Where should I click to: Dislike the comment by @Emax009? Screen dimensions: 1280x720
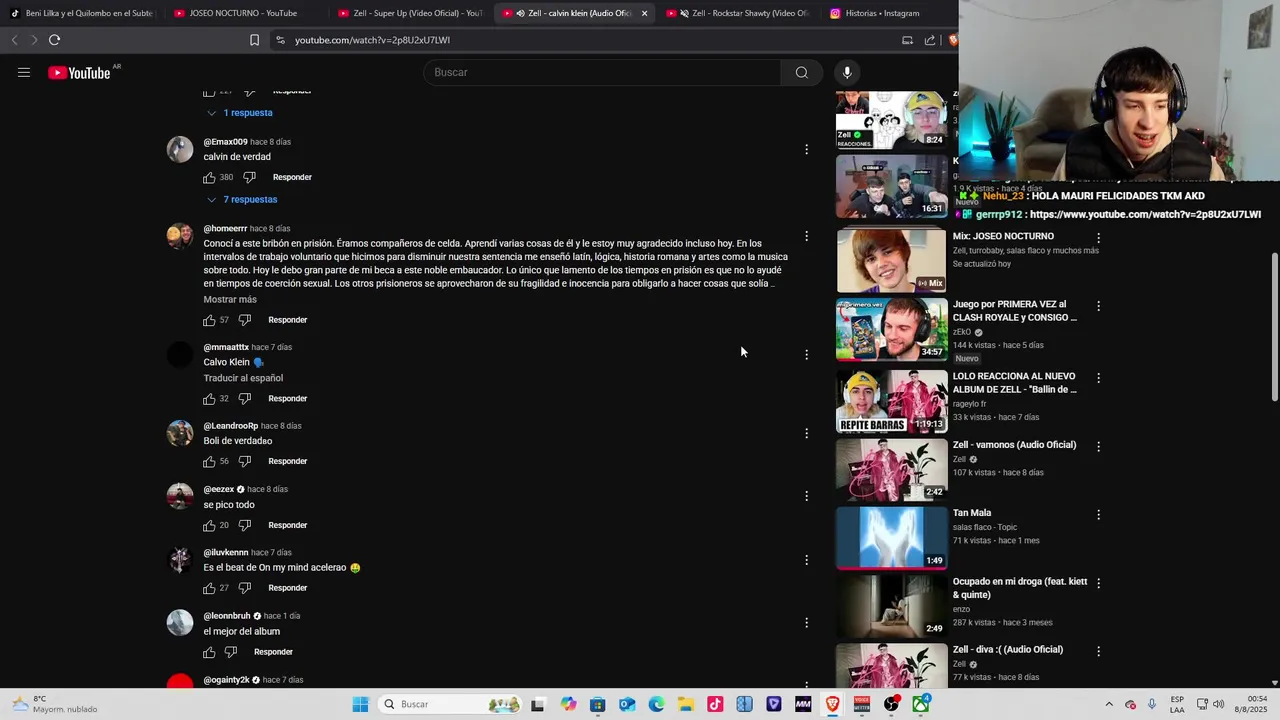249,177
